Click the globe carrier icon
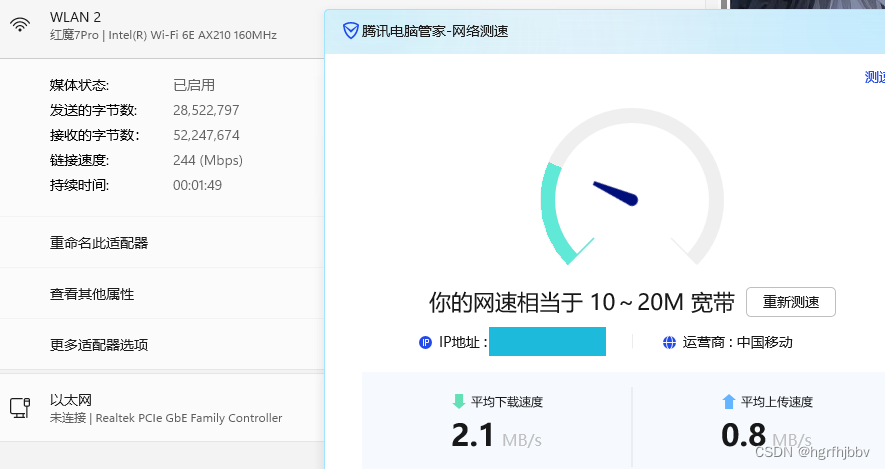 669,343
